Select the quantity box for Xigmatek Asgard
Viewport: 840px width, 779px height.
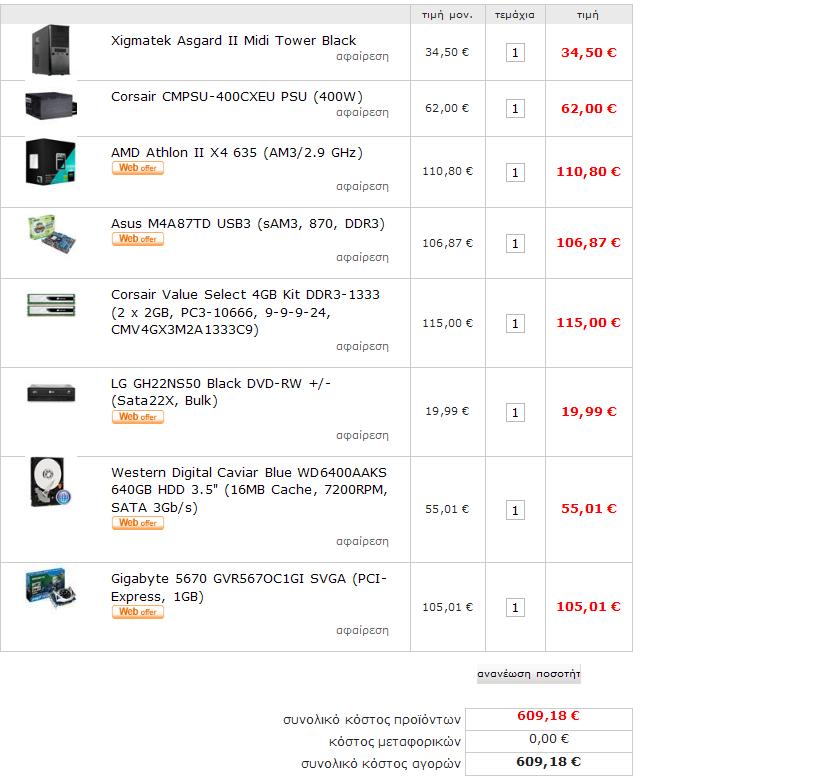pos(515,53)
